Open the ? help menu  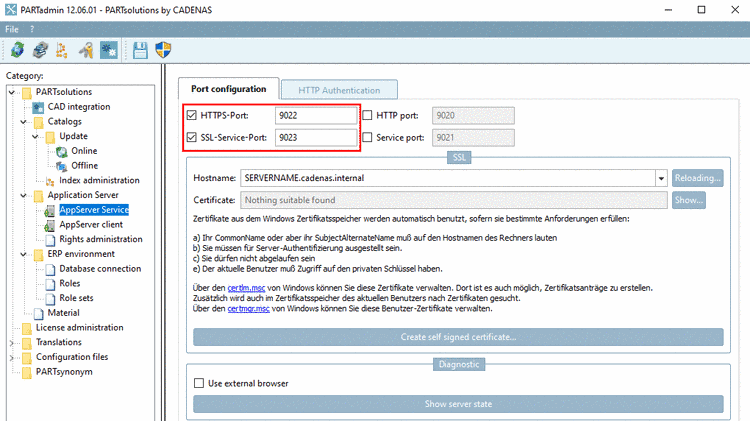coord(32,29)
